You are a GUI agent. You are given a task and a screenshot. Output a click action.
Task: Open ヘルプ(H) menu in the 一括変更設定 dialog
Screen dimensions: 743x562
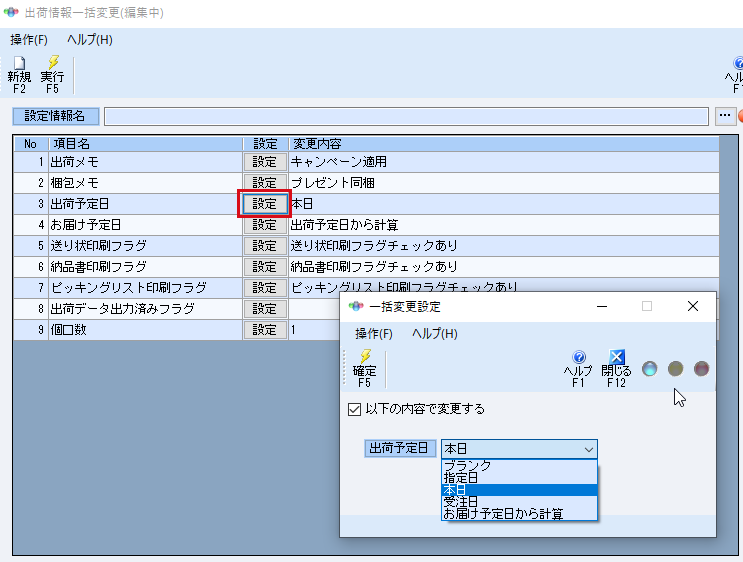click(435, 334)
